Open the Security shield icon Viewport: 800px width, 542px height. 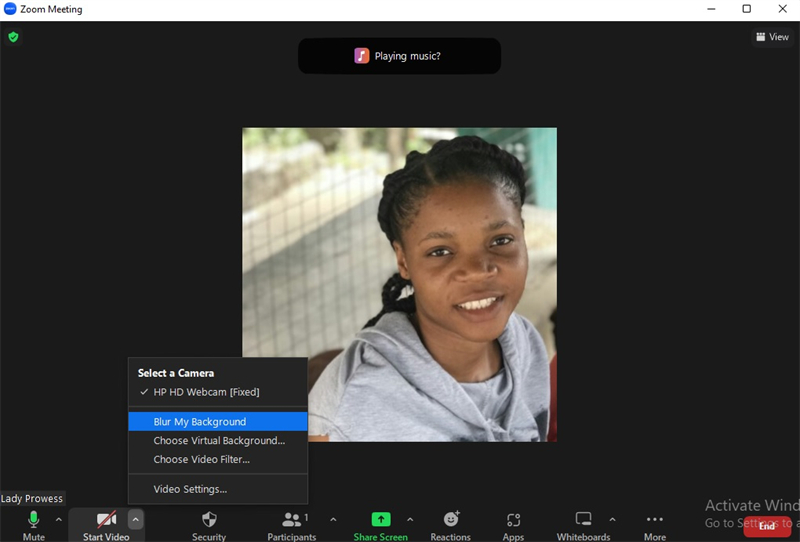(x=209, y=520)
